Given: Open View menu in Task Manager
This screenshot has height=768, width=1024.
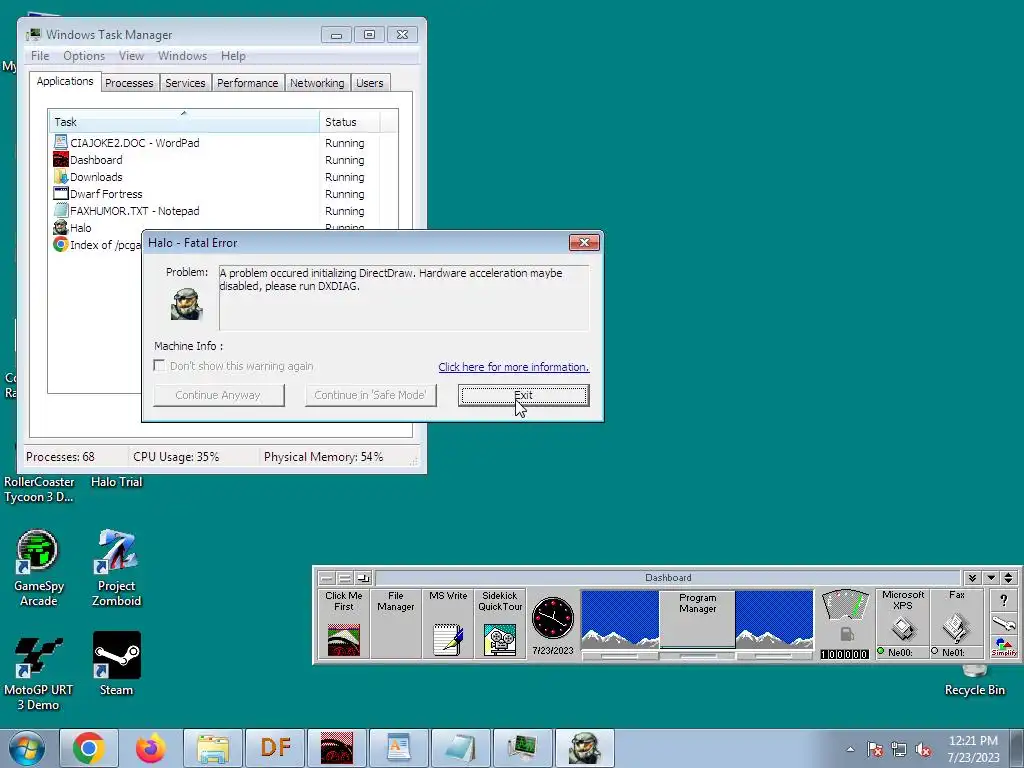Looking at the screenshot, I should tap(131, 56).
